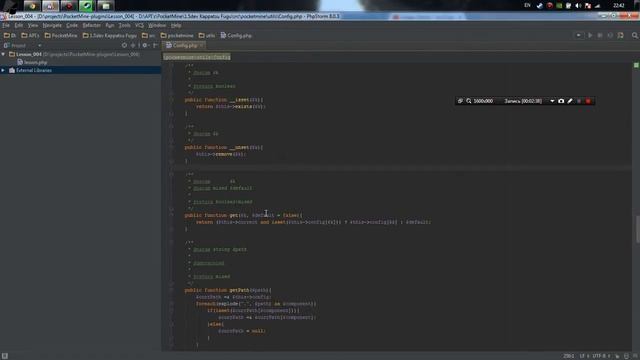Click the src breadcrumb folder
This screenshot has width=640, height=360.
[x=148, y=36]
